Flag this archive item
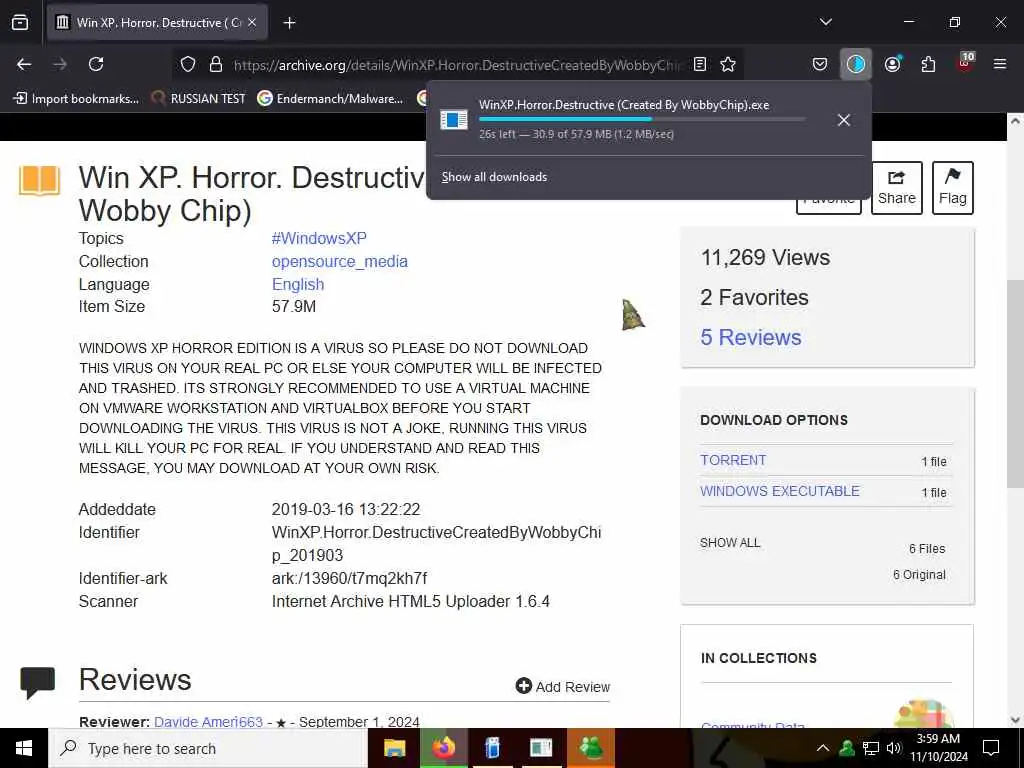The width and height of the screenshot is (1024, 768). [x=952, y=187]
